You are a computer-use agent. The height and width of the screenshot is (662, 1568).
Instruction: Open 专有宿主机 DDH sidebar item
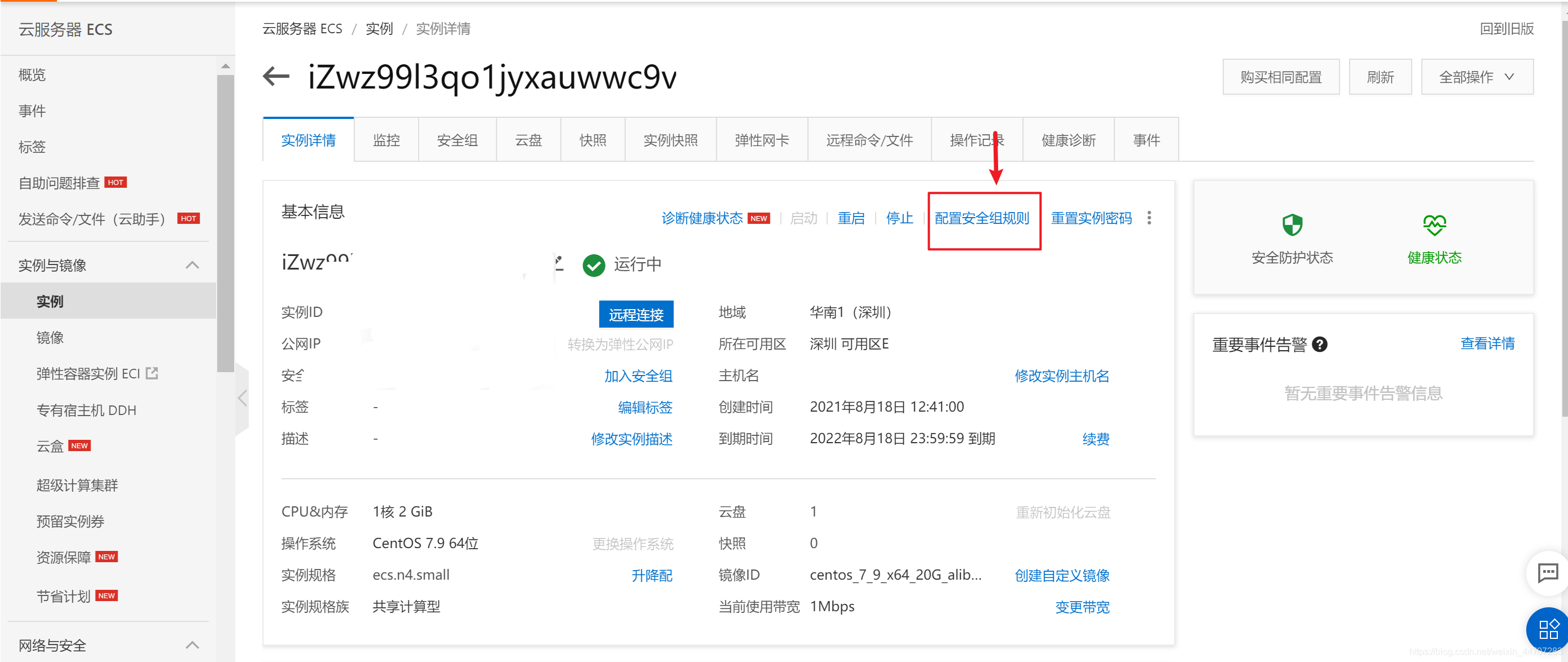86,409
